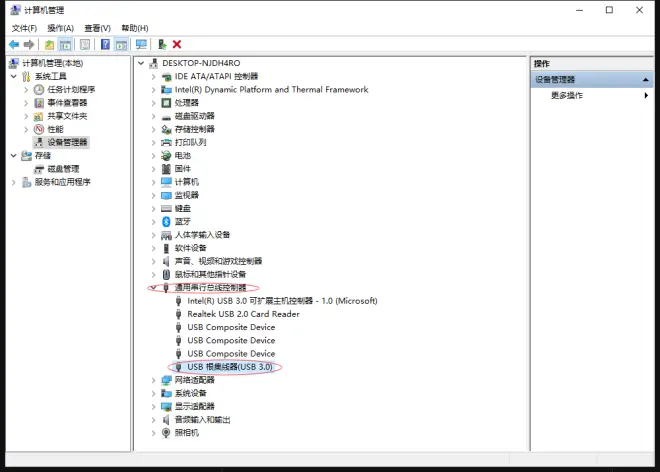Expand 性能 in left tree
Viewport: 660px width, 472px height.
[26, 129]
